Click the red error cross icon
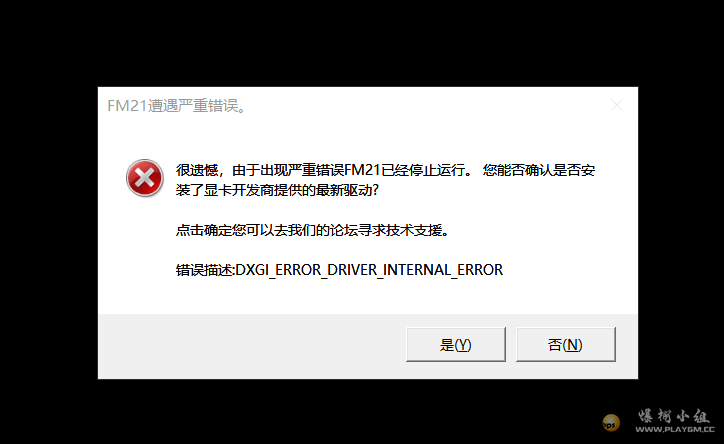This screenshot has width=724, height=444. [145, 178]
